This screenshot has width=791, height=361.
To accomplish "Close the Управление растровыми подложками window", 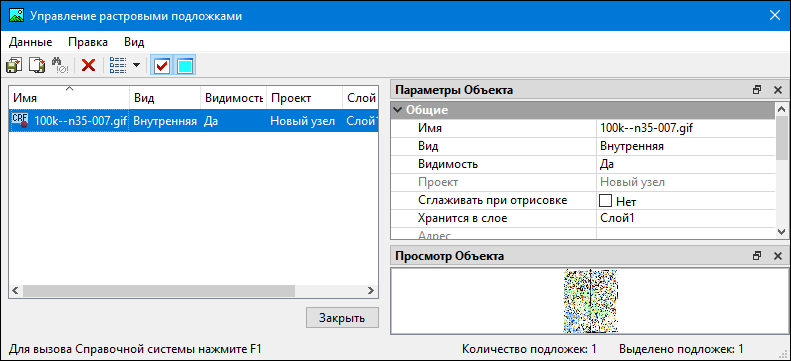I will tap(774, 16).
